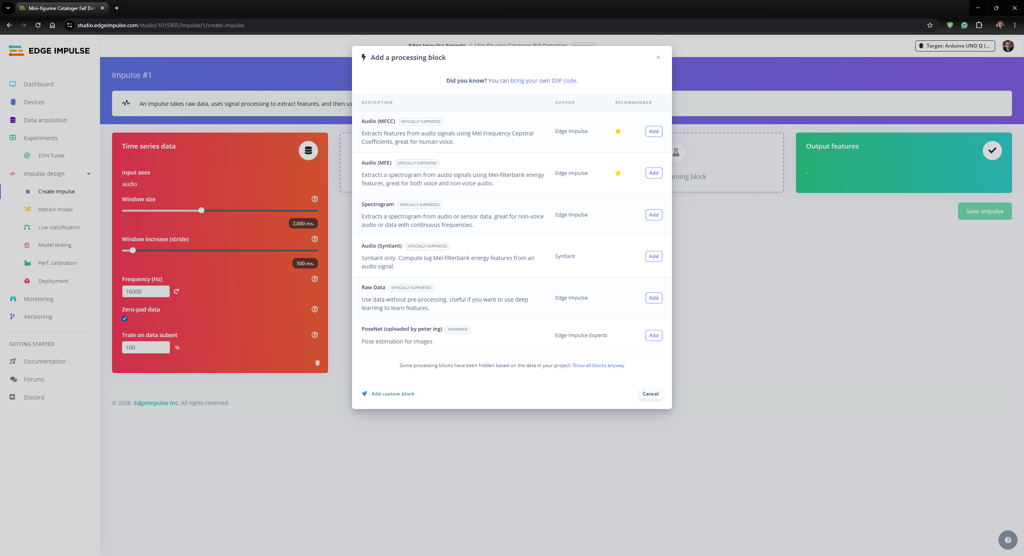This screenshot has width=1024, height=556.
Task: Click the Save impulse button
Action: pyautogui.click(x=985, y=211)
